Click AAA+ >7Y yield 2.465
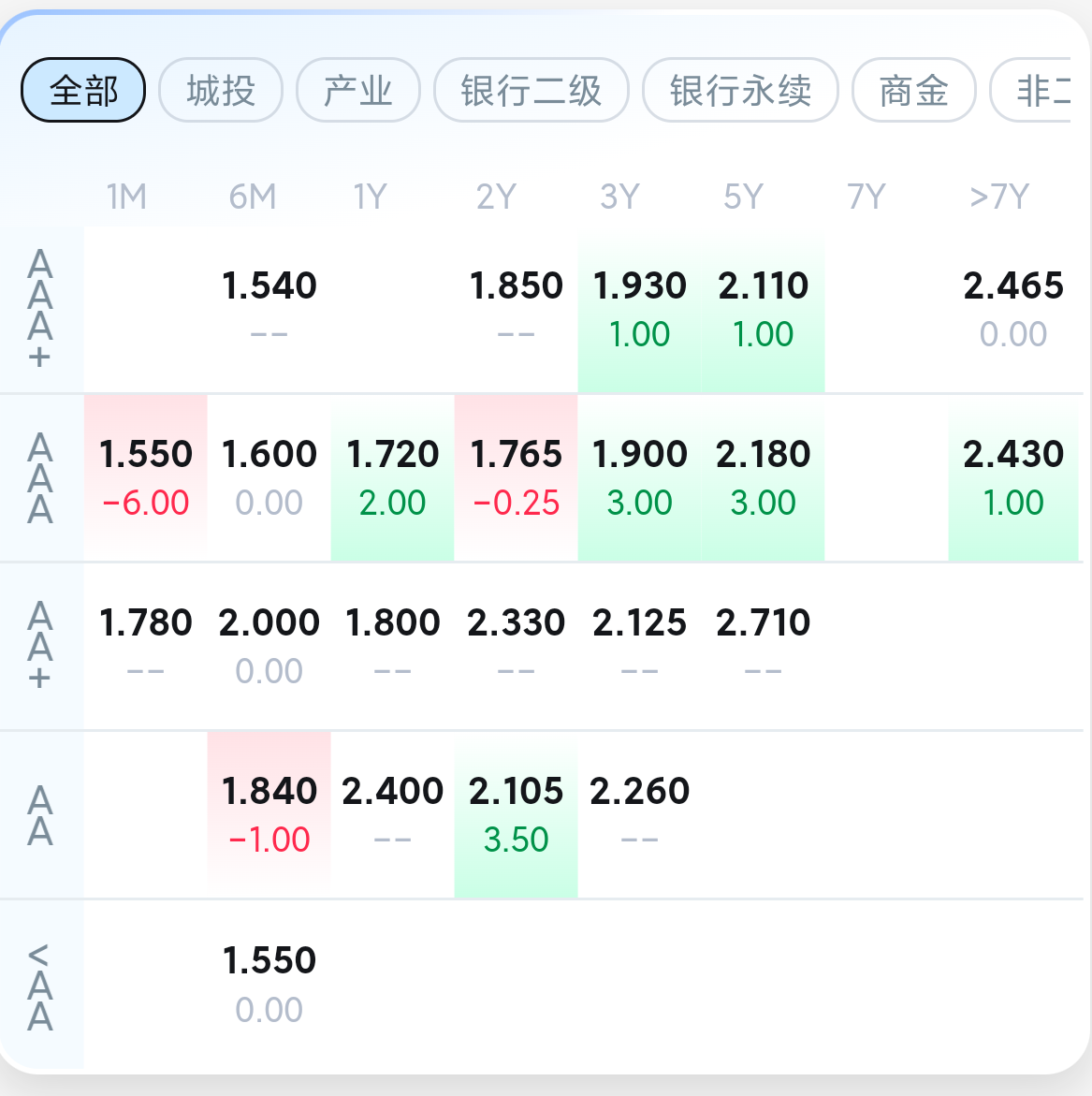Screen dimensions: 1092x1096 (x=1013, y=309)
